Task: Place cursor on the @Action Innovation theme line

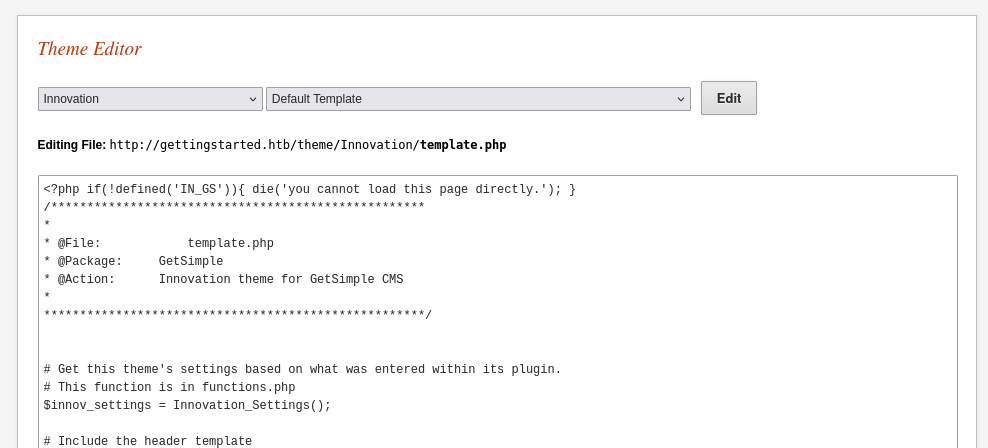Action: (x=224, y=279)
